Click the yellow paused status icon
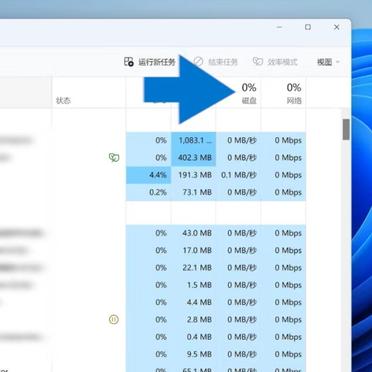The width and height of the screenshot is (372, 372). (114, 320)
